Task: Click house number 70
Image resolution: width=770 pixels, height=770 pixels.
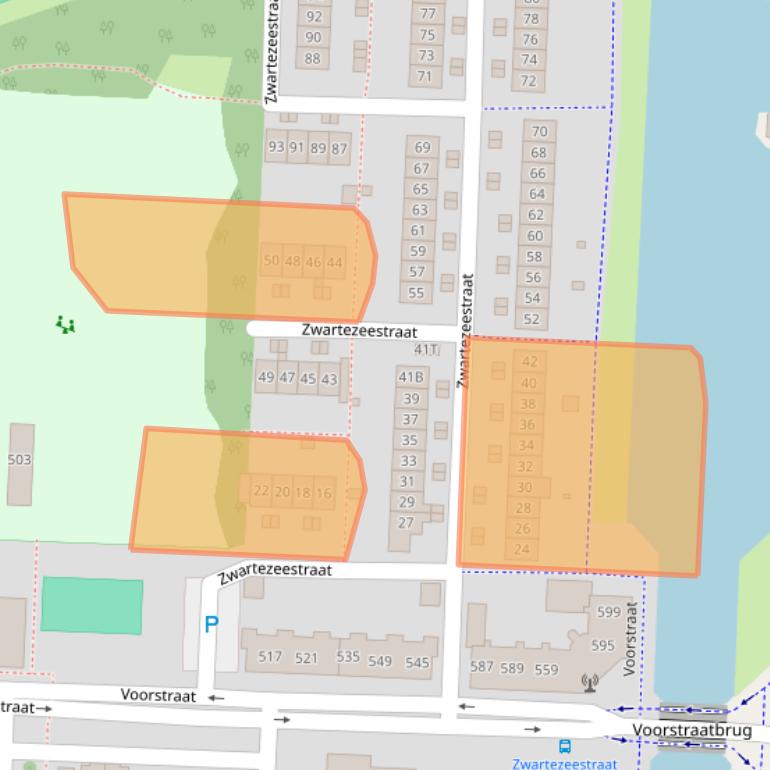Action: [x=540, y=131]
